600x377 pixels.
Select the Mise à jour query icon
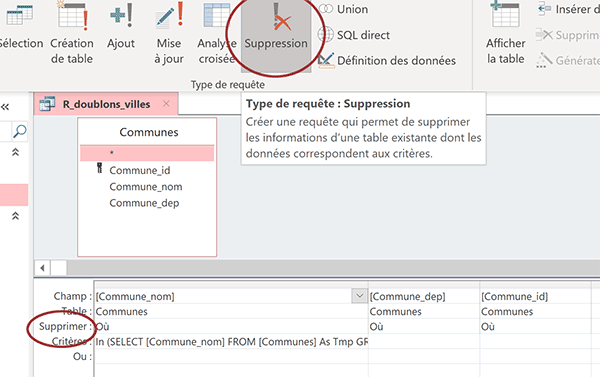pos(169,33)
